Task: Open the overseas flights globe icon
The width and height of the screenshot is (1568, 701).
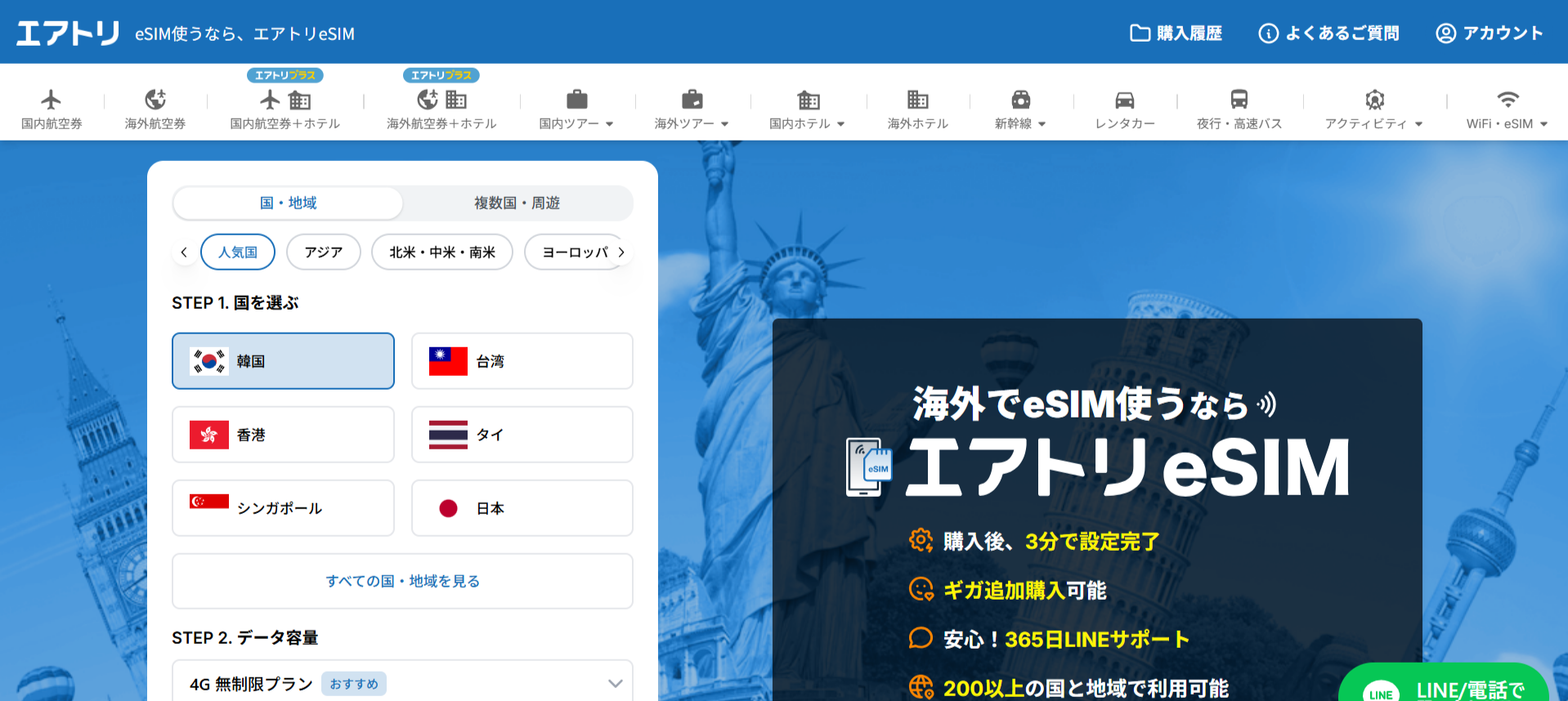Action: click(155, 100)
